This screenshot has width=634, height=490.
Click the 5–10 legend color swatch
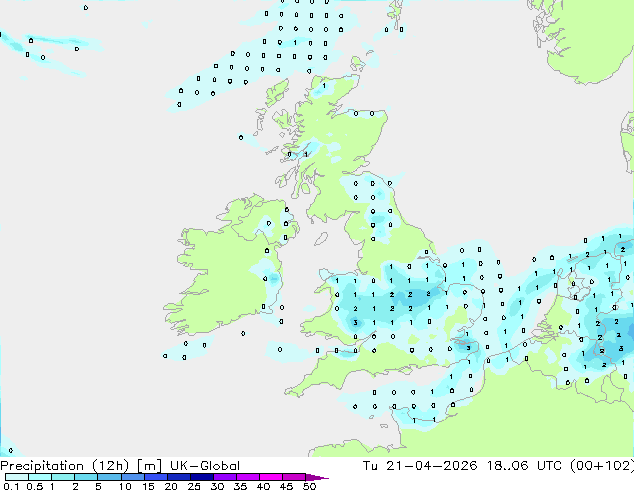[110, 477]
